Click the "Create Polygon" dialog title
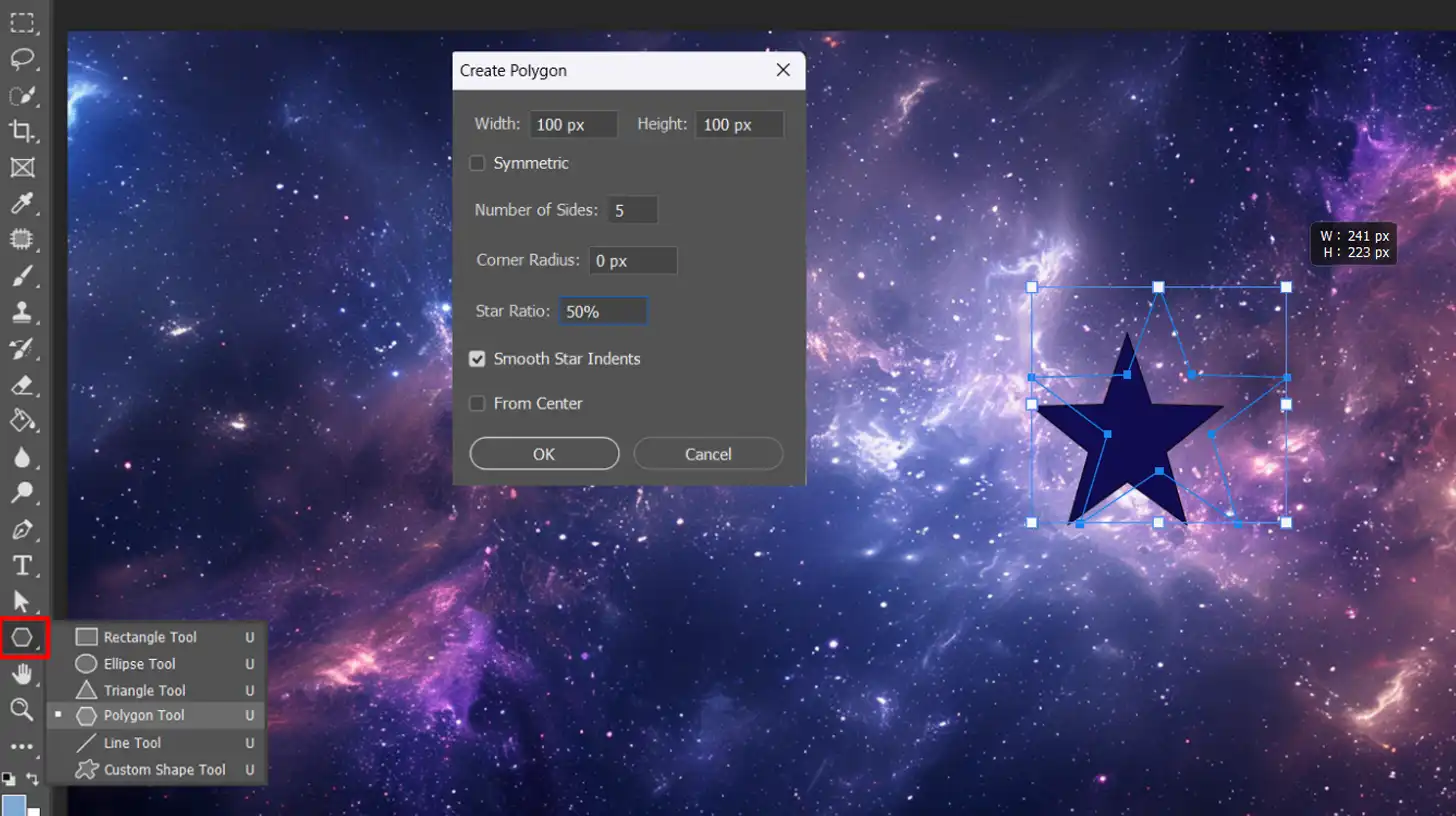 pyautogui.click(x=513, y=71)
